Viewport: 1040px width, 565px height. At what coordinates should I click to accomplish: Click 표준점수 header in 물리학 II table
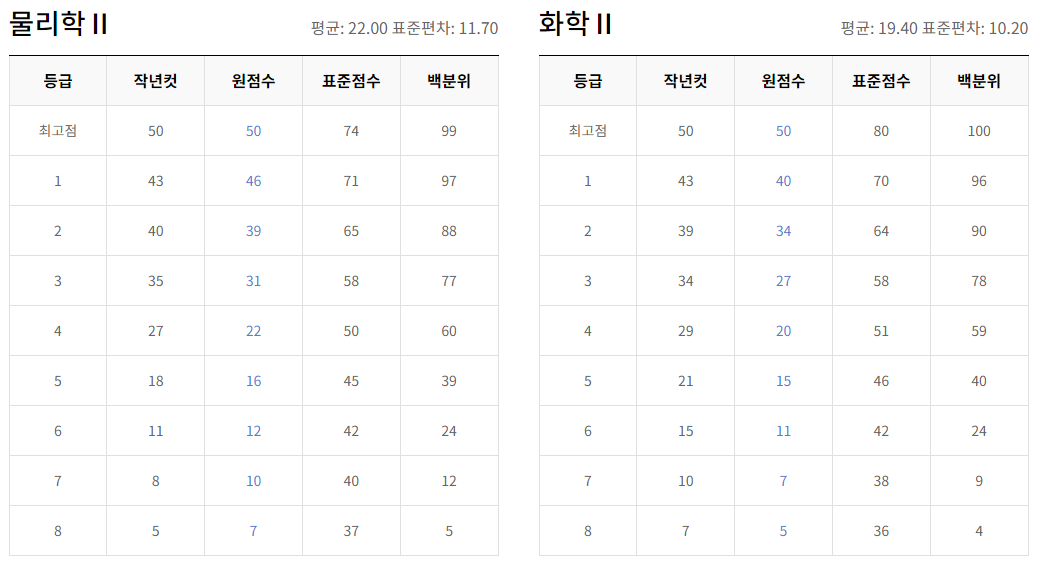352,81
